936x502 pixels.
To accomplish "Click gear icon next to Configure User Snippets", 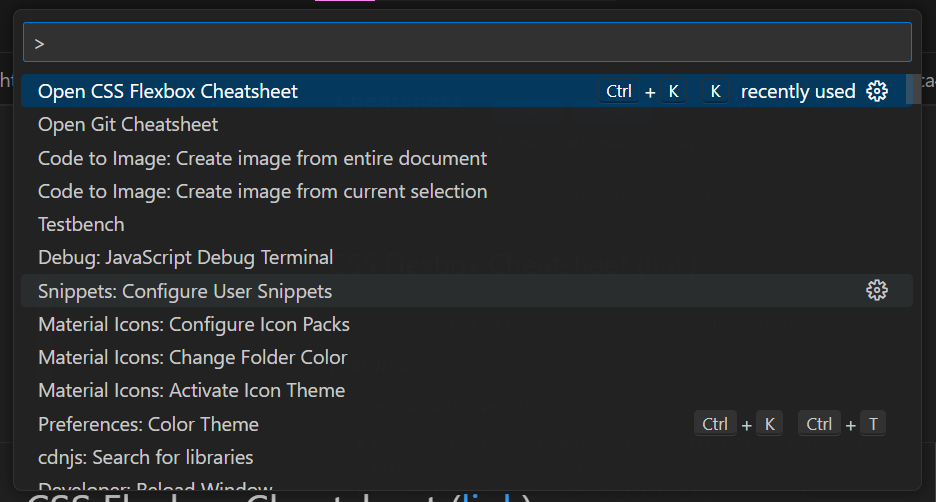I will pyautogui.click(x=877, y=291).
